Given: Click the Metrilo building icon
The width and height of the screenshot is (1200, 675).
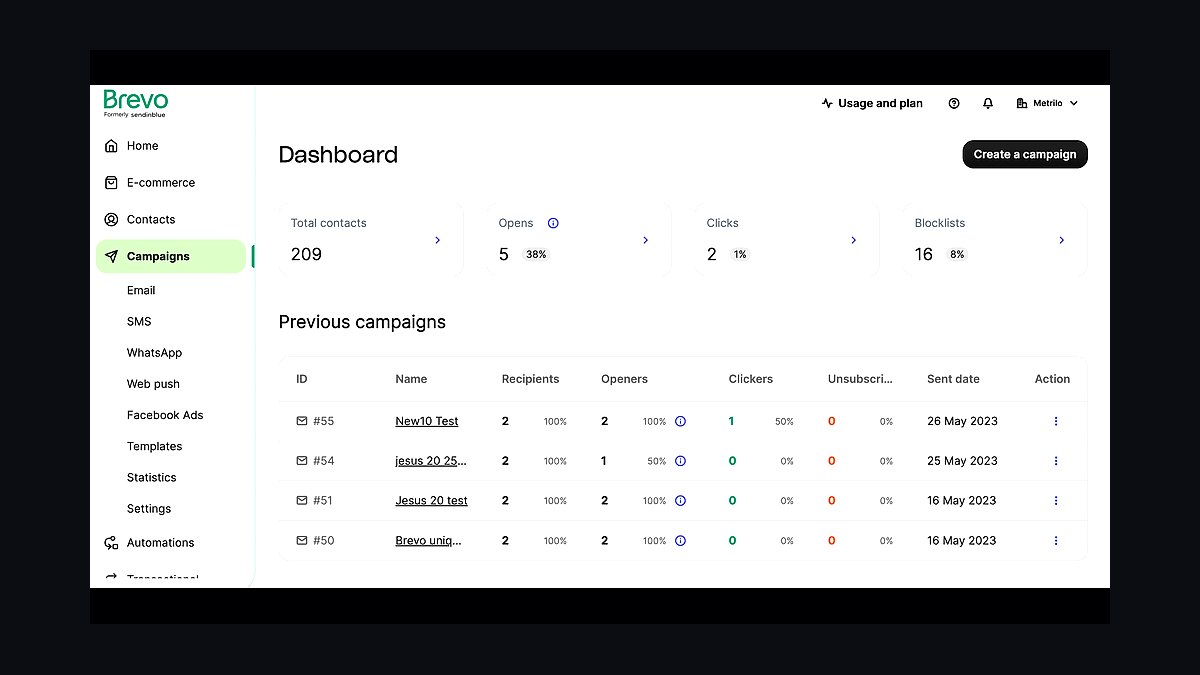Looking at the screenshot, I should point(1022,103).
